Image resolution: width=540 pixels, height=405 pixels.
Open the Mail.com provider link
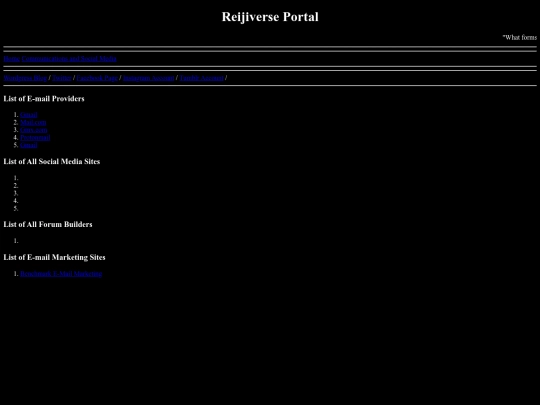click(x=33, y=122)
